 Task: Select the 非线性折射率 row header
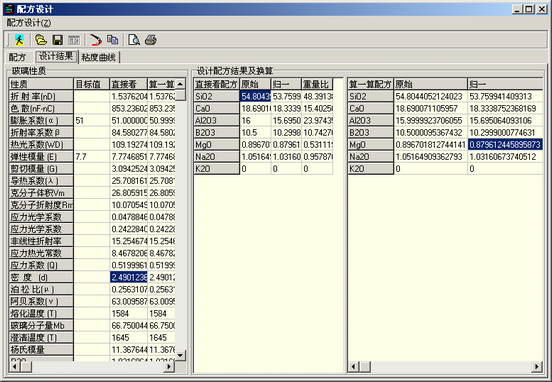(41, 241)
